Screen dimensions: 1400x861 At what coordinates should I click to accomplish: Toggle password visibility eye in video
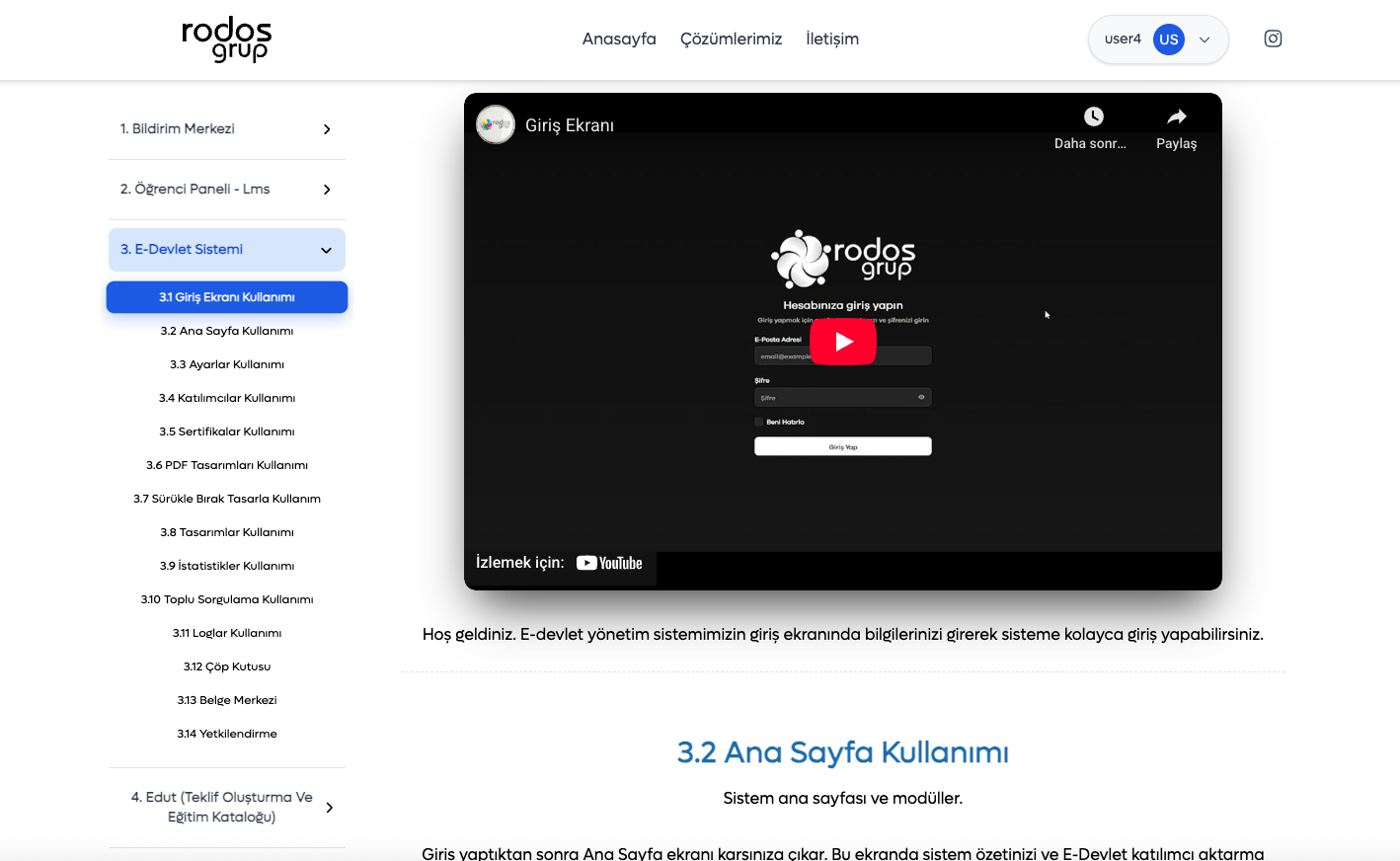point(921,397)
